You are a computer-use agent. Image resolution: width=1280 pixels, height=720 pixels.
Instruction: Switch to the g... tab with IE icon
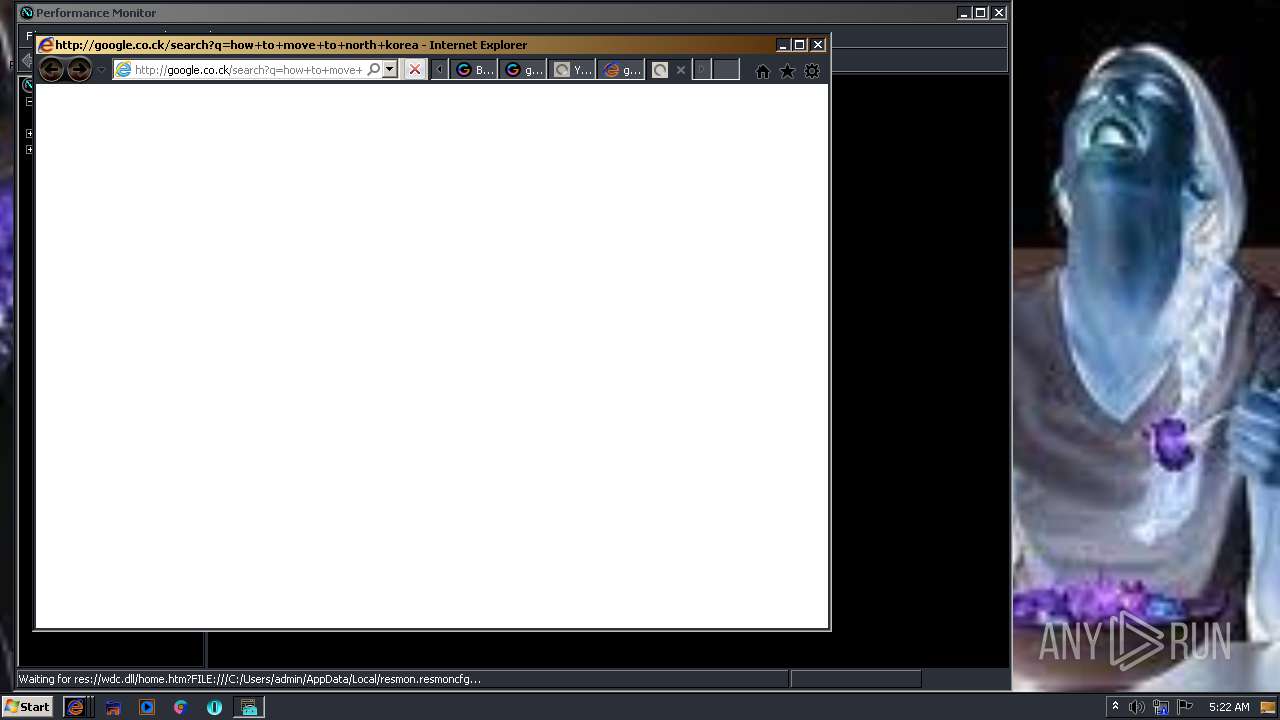point(622,70)
